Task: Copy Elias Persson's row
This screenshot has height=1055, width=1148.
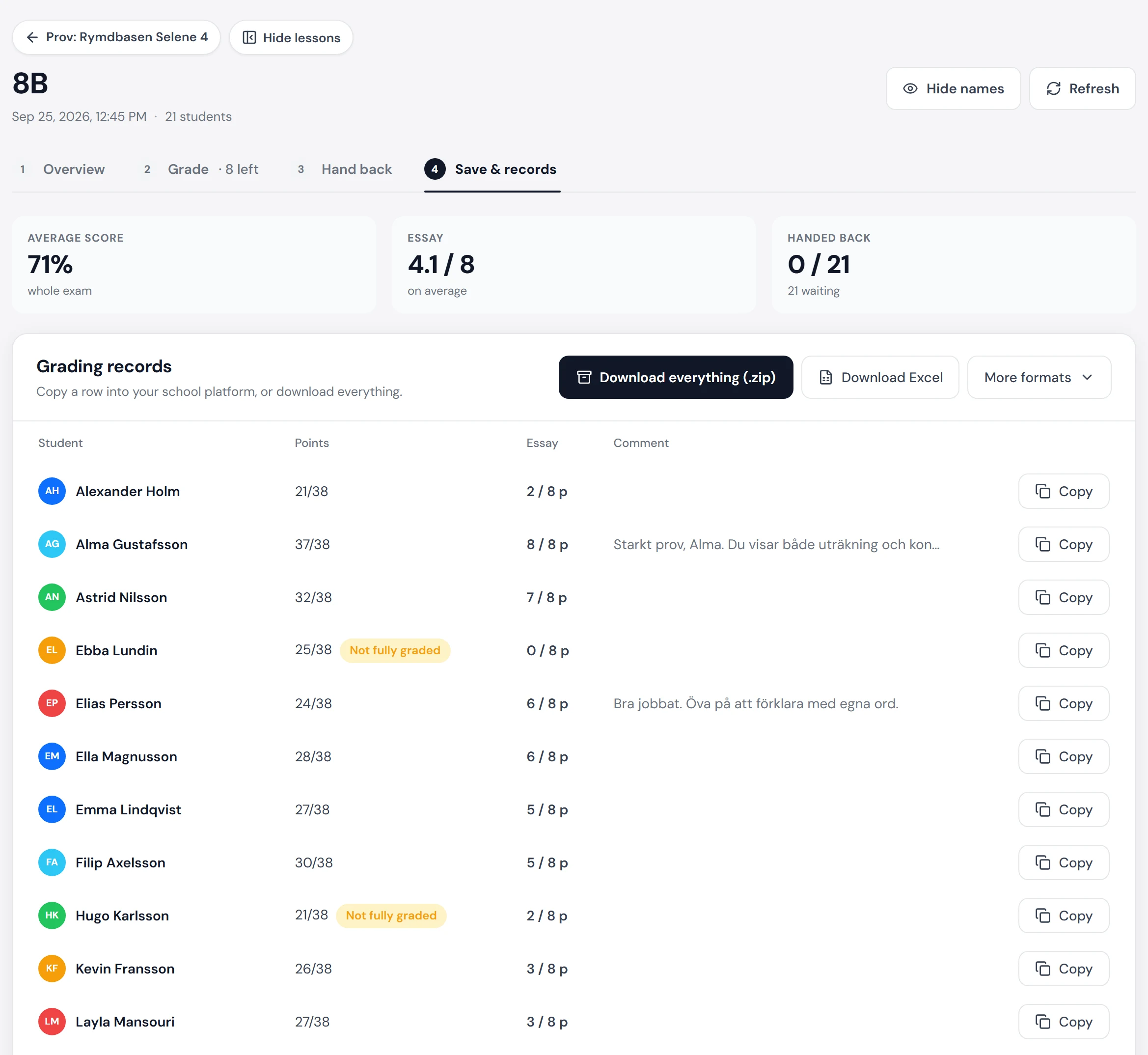Action: pyautogui.click(x=1064, y=703)
